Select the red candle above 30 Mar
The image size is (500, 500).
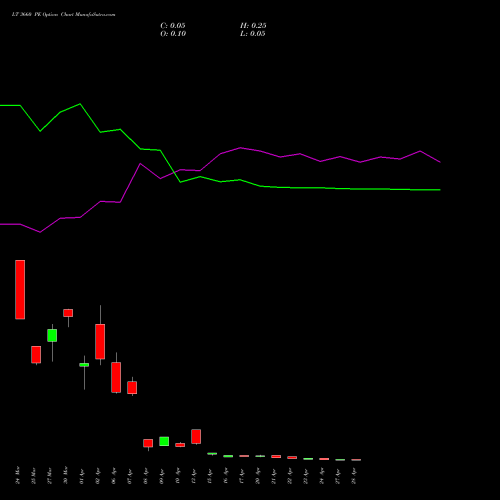(x=68, y=313)
